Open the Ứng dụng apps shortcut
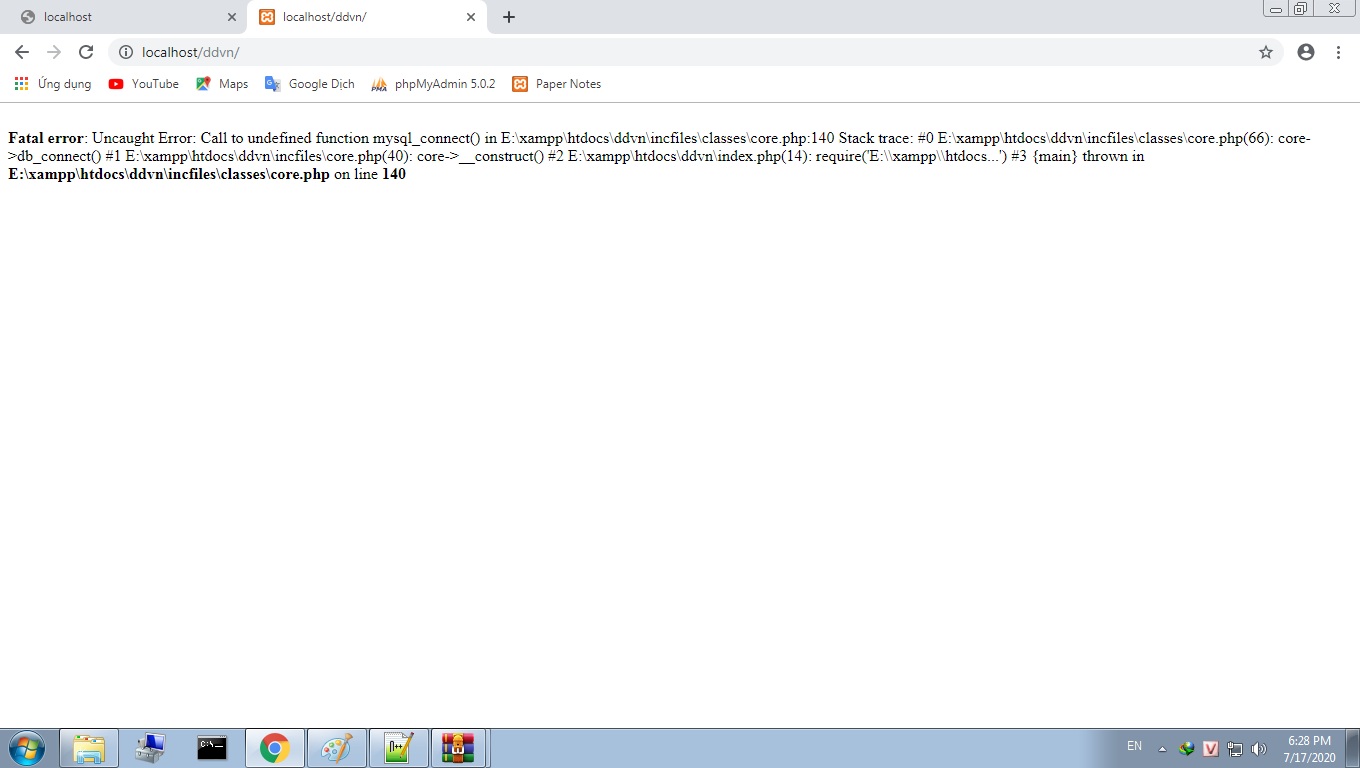 pos(53,84)
